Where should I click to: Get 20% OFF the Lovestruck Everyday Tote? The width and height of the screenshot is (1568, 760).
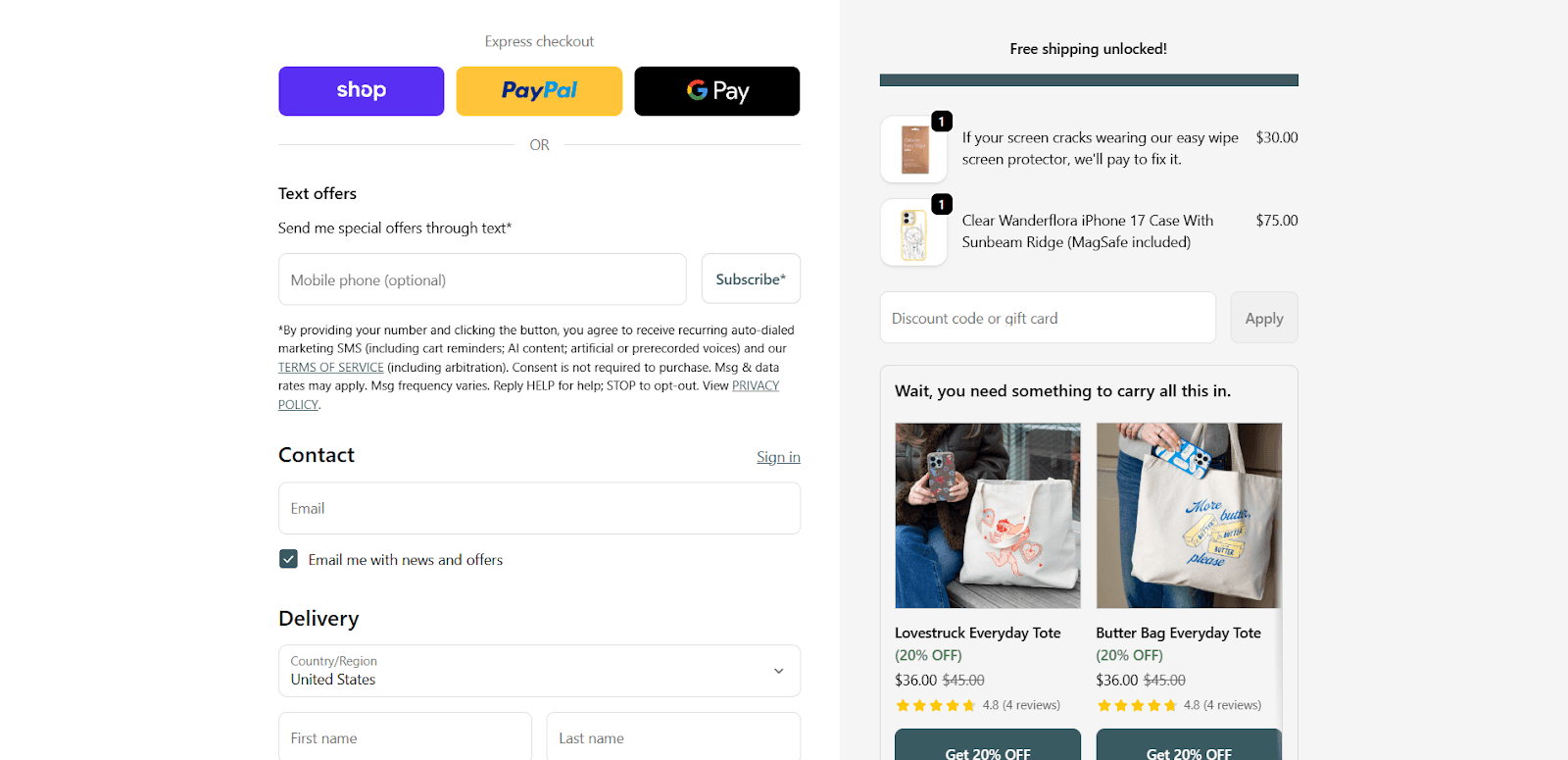(x=986, y=751)
